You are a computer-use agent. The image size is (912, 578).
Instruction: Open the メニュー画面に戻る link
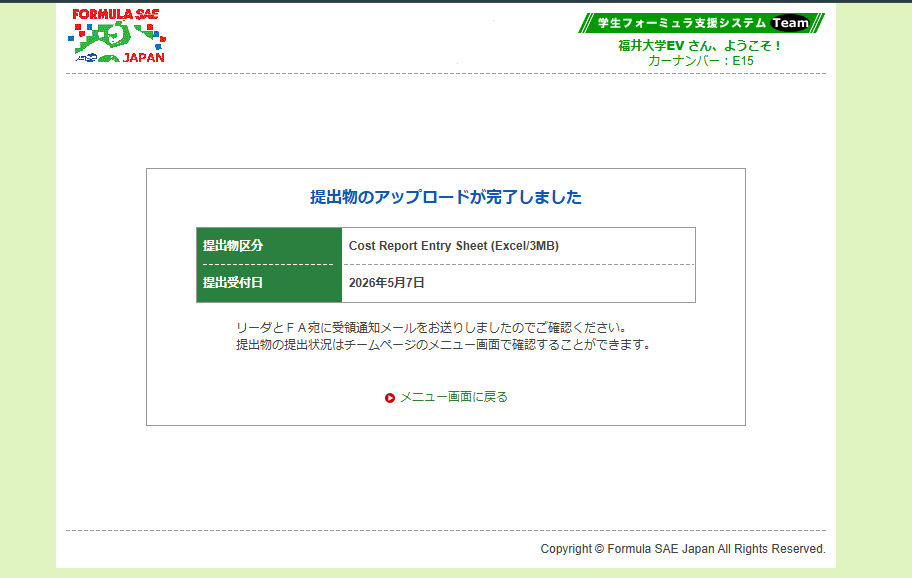[x=454, y=397]
